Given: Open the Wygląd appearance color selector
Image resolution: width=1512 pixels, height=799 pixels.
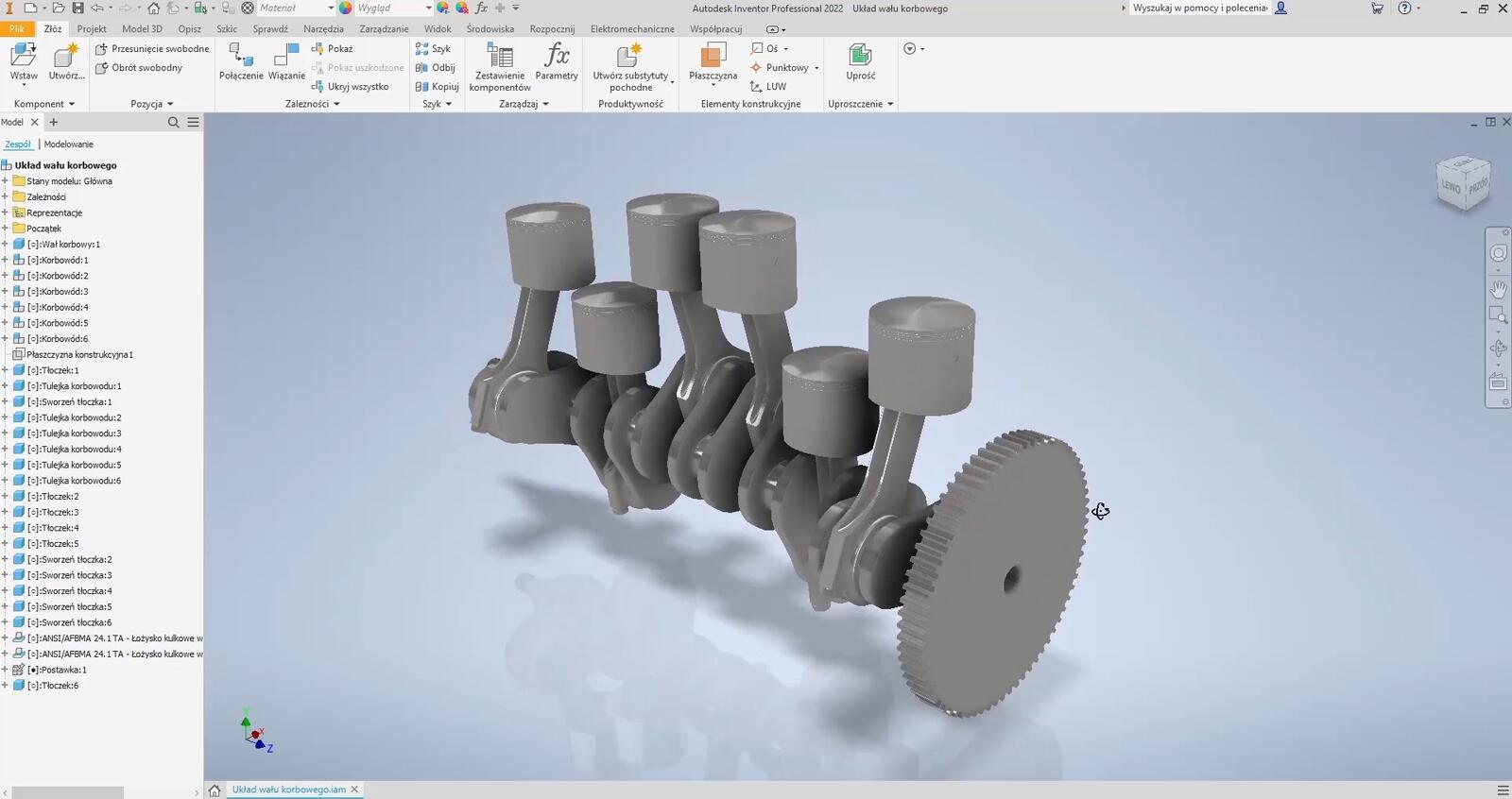Looking at the screenshot, I should pos(428,8).
